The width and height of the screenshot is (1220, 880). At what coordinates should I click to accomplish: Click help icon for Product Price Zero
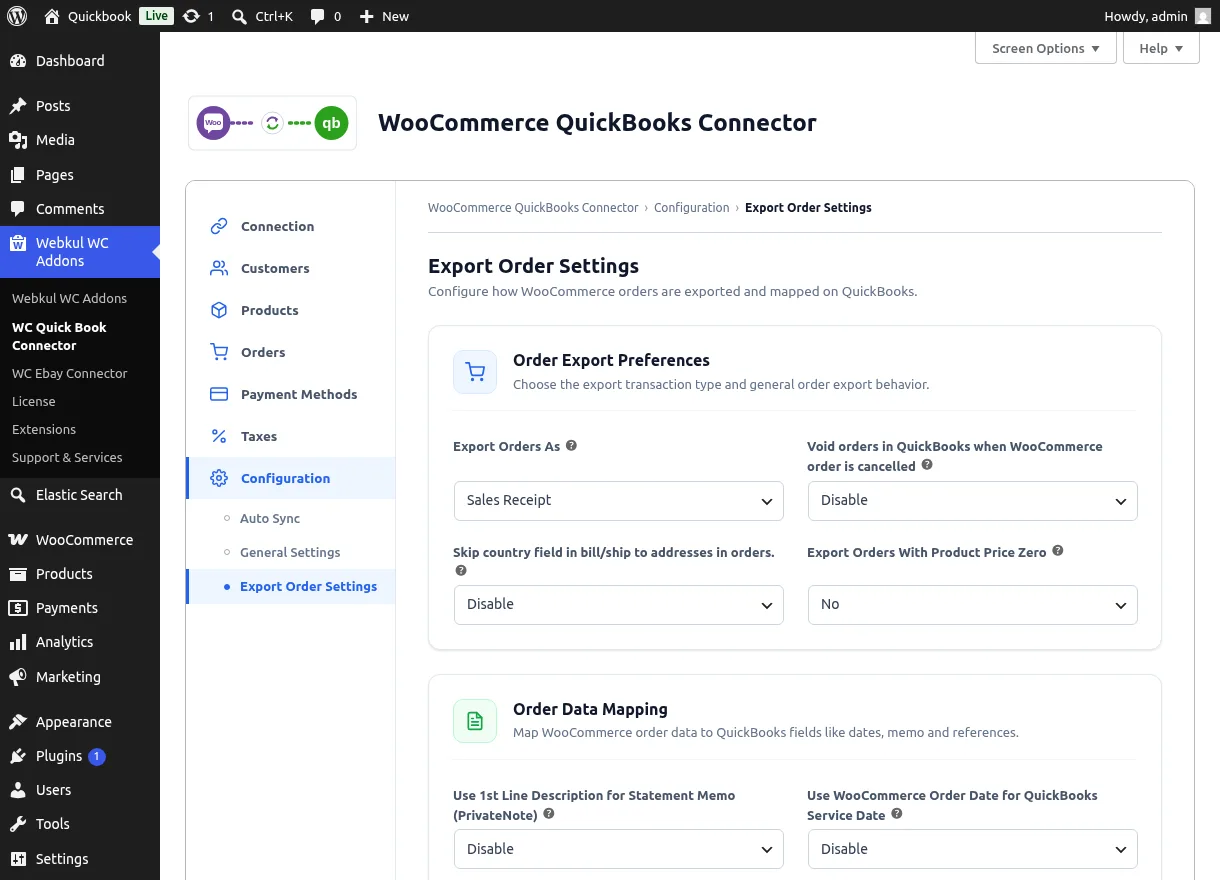(1058, 551)
